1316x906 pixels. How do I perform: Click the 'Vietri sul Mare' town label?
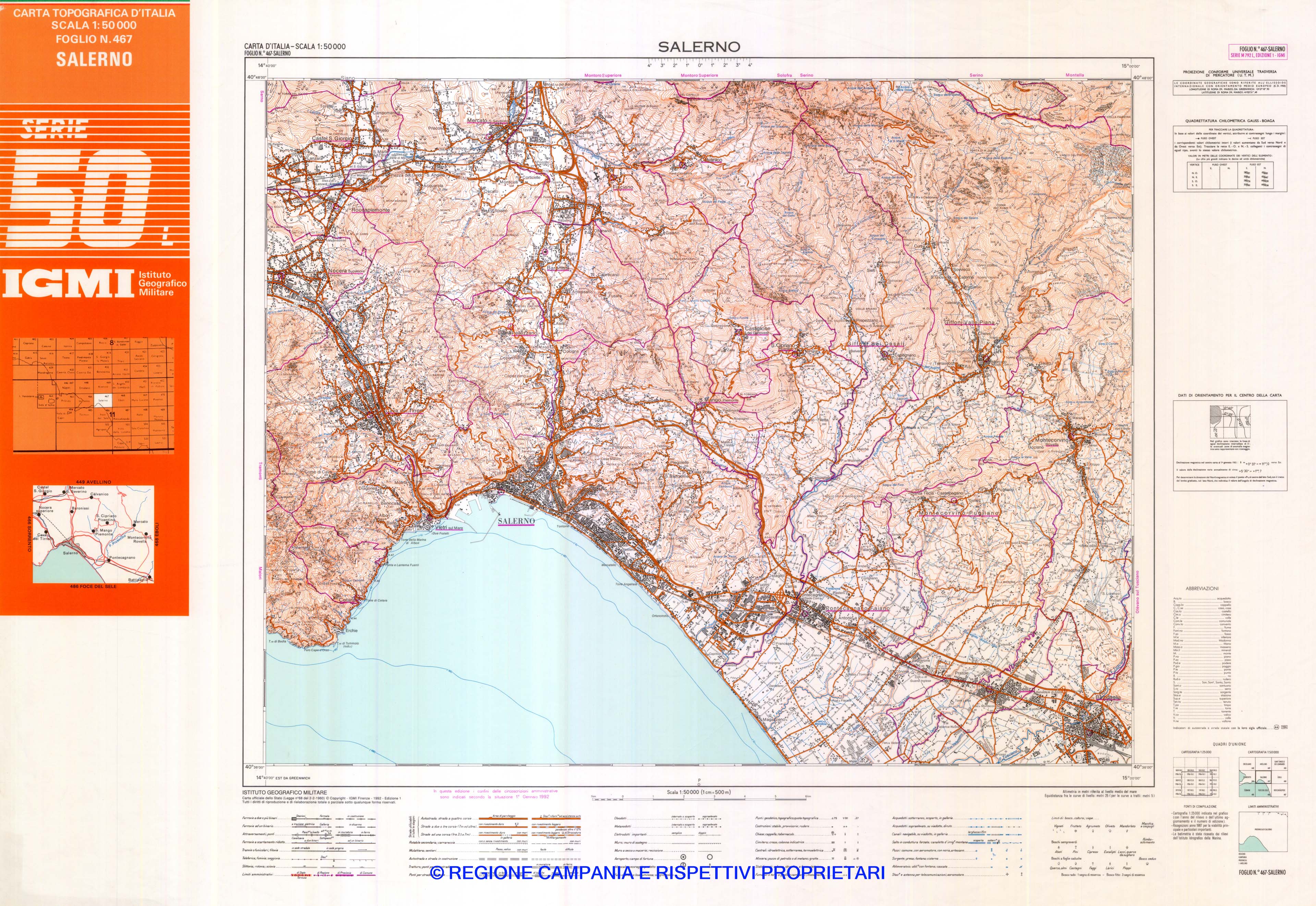(x=449, y=528)
